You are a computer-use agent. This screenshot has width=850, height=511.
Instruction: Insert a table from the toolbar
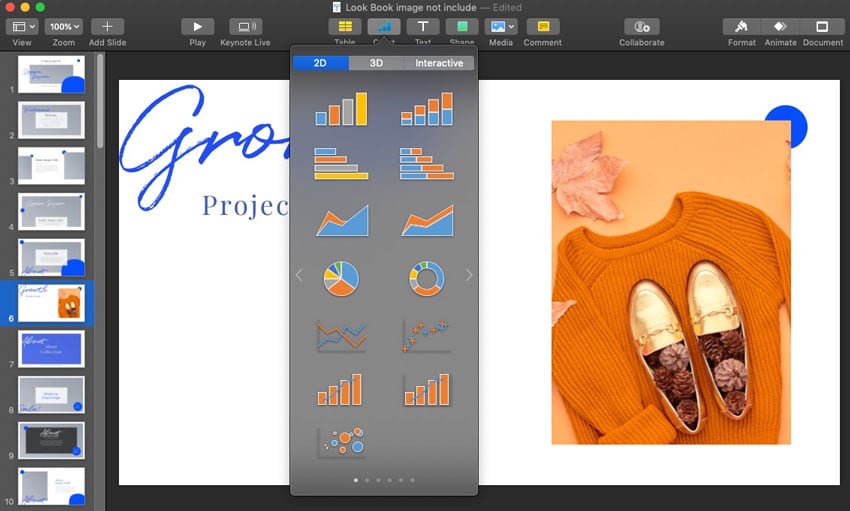pos(345,27)
